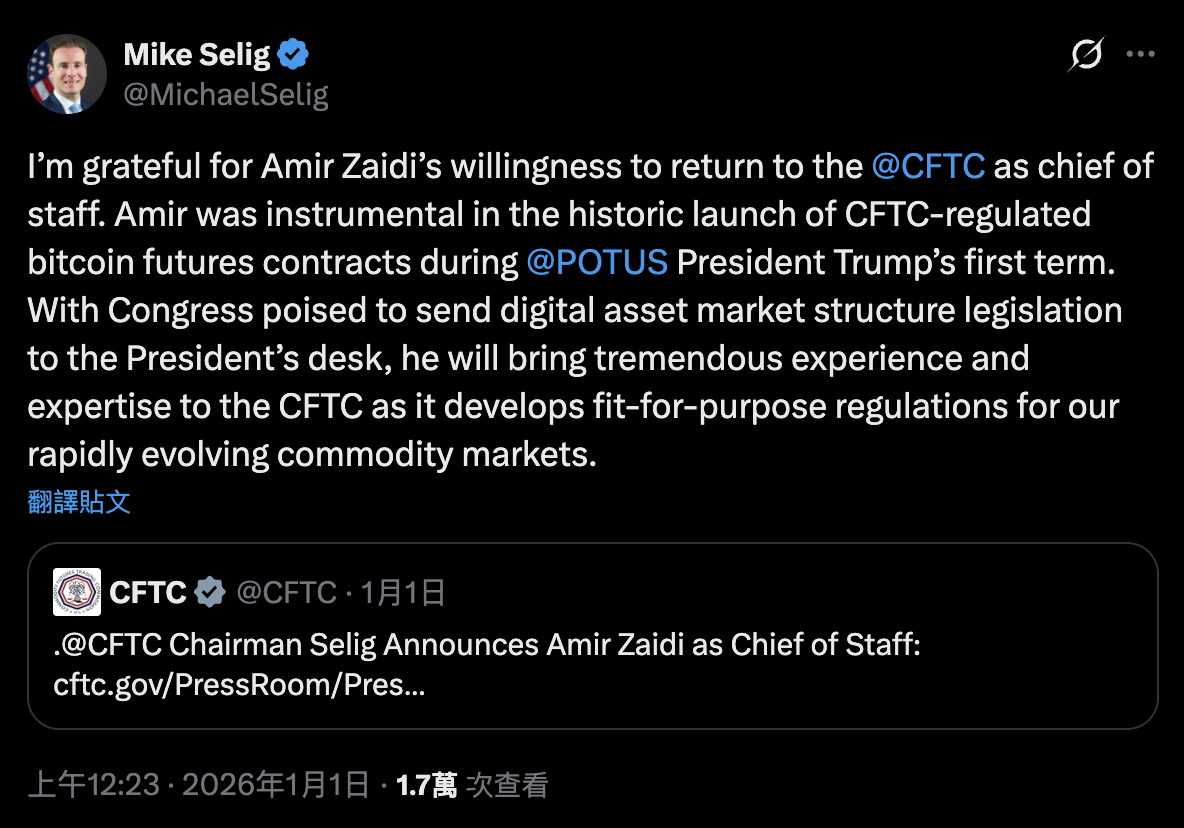Viewport: 1184px width, 828px height.
Task: Open the @MichaelSelig handle link
Action: (226, 95)
